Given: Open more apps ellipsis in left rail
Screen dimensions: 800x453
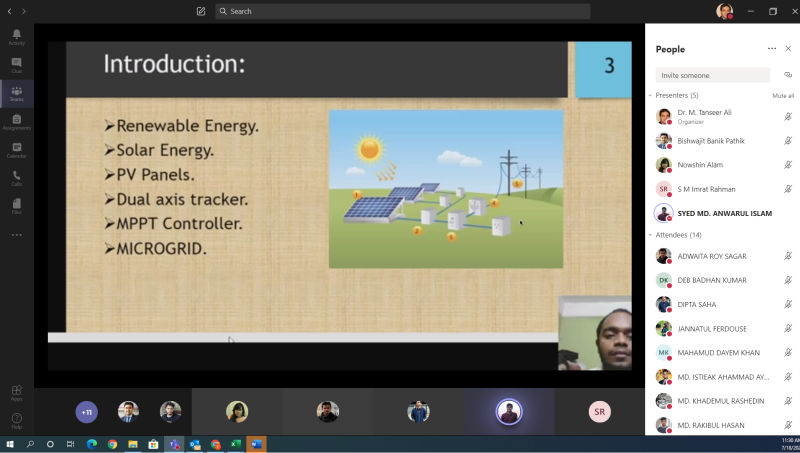Looking at the screenshot, I should pyautogui.click(x=16, y=235).
